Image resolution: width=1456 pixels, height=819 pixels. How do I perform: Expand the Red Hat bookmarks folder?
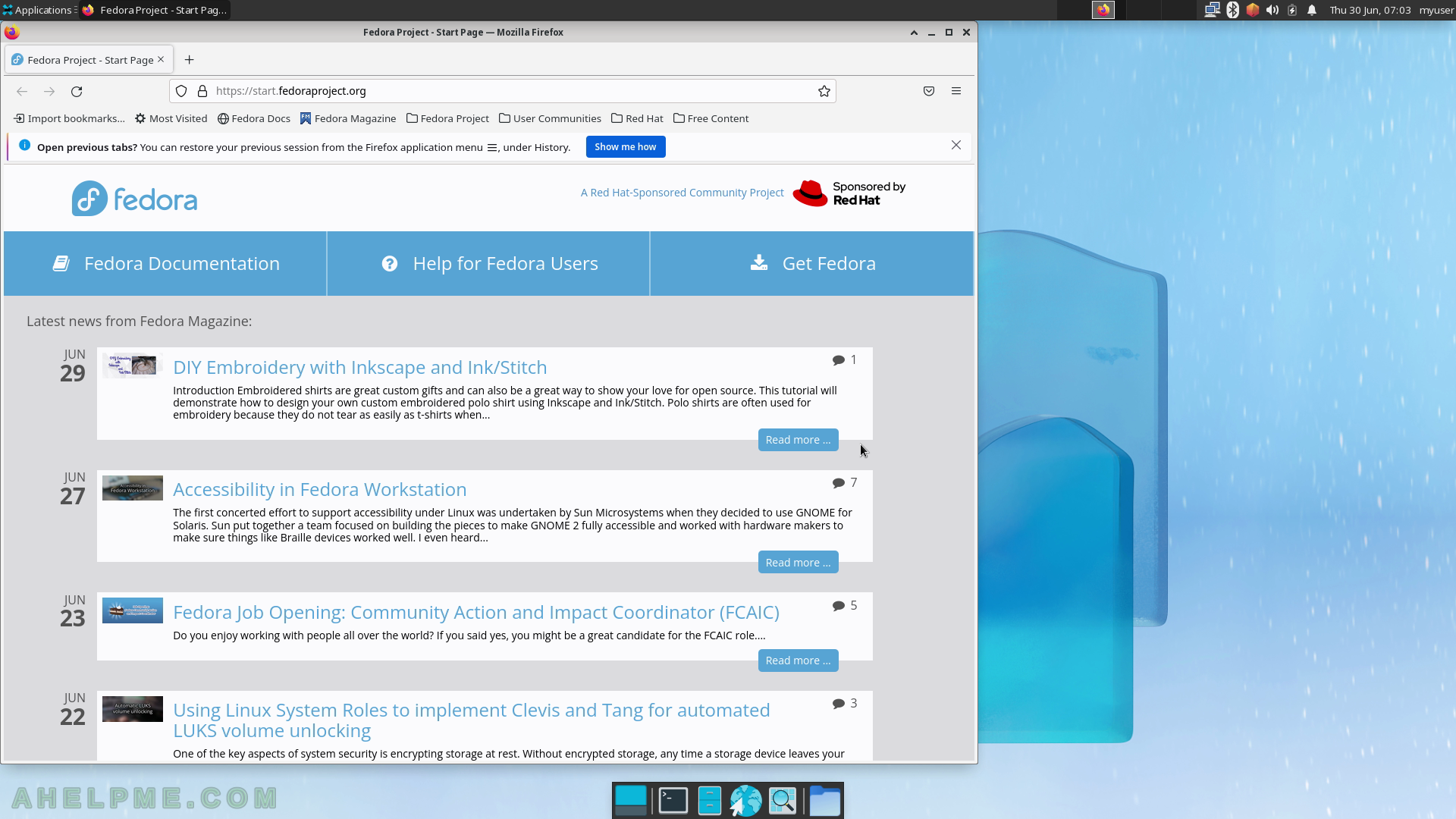point(637,118)
